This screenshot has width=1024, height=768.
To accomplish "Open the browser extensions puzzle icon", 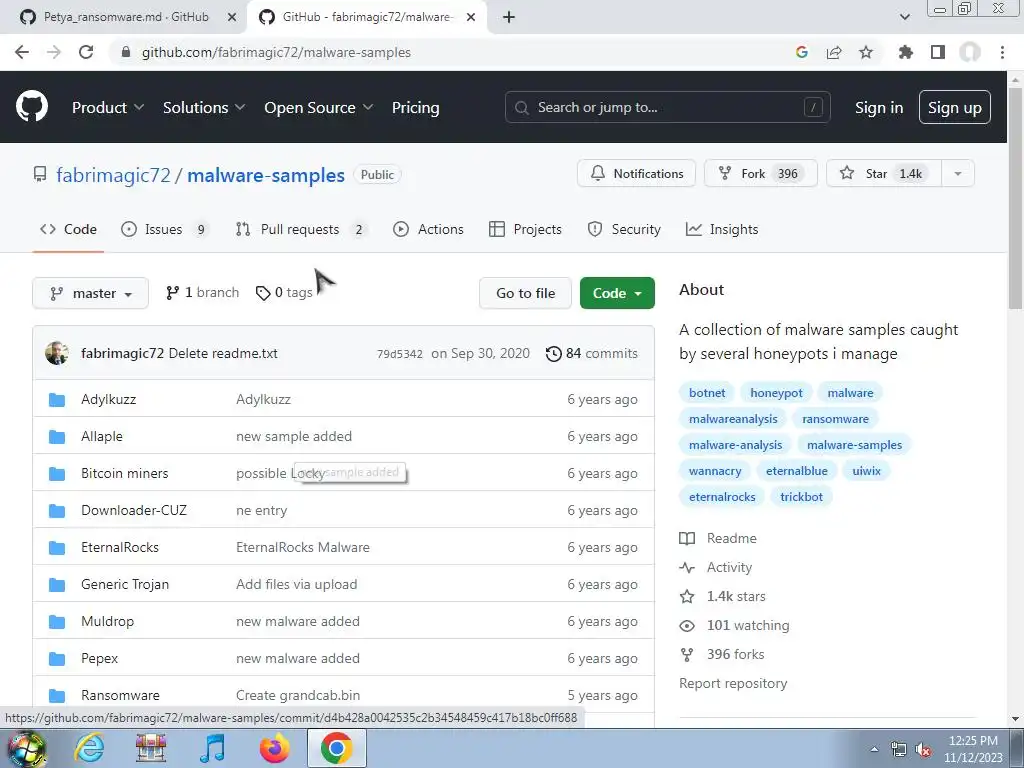I will [905, 52].
